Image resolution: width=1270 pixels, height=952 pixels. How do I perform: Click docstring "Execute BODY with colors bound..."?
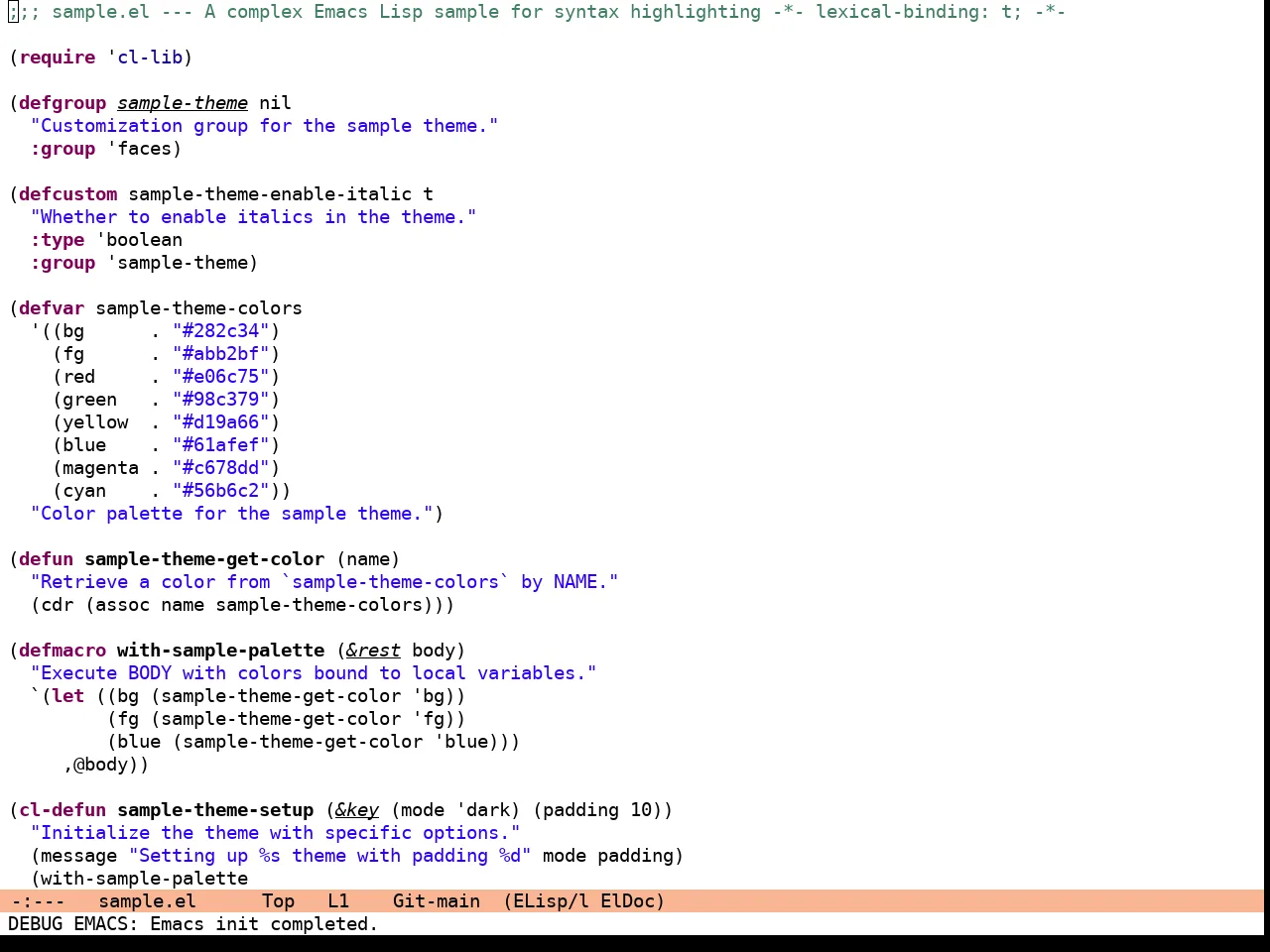[314, 673]
